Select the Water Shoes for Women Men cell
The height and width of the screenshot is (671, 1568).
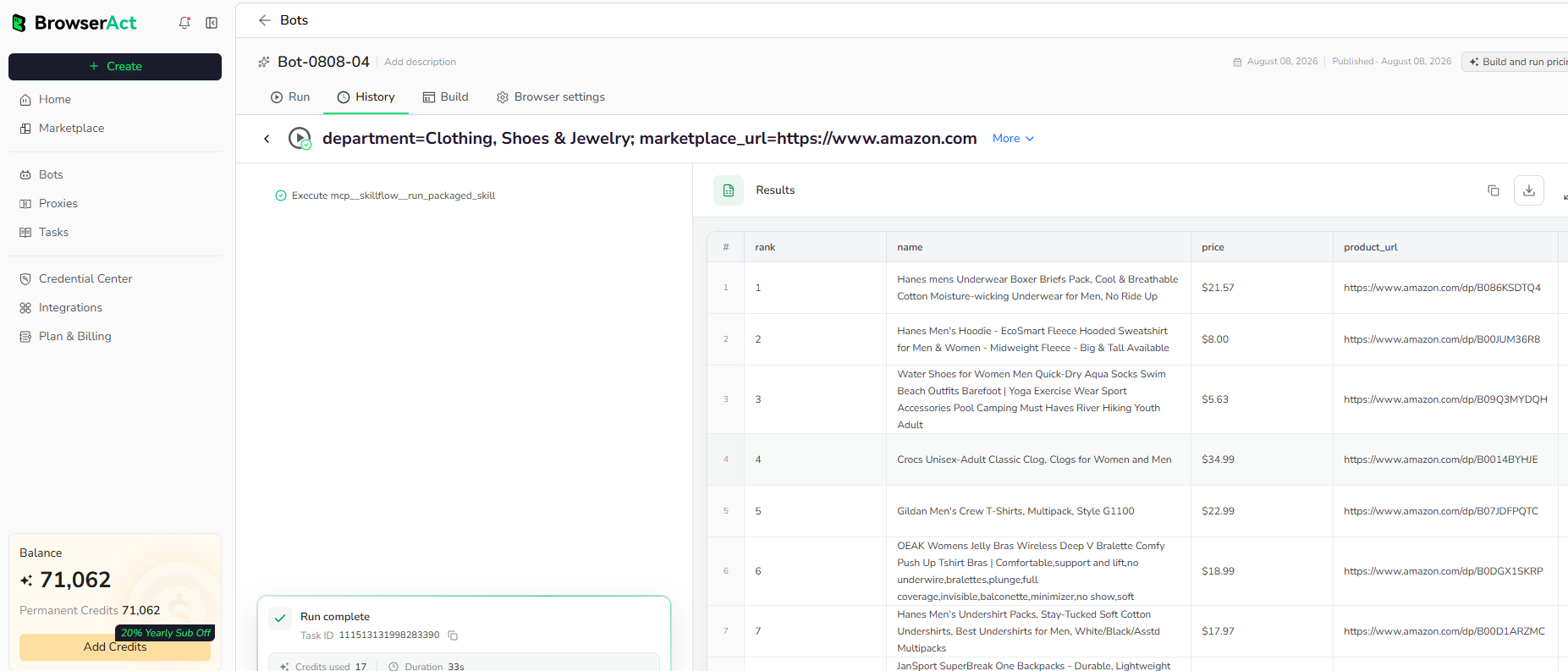[1038, 399]
